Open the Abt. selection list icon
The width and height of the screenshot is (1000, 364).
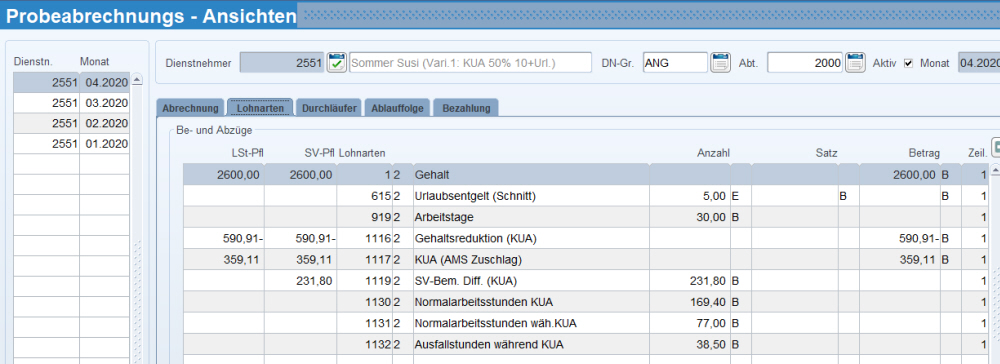point(855,62)
